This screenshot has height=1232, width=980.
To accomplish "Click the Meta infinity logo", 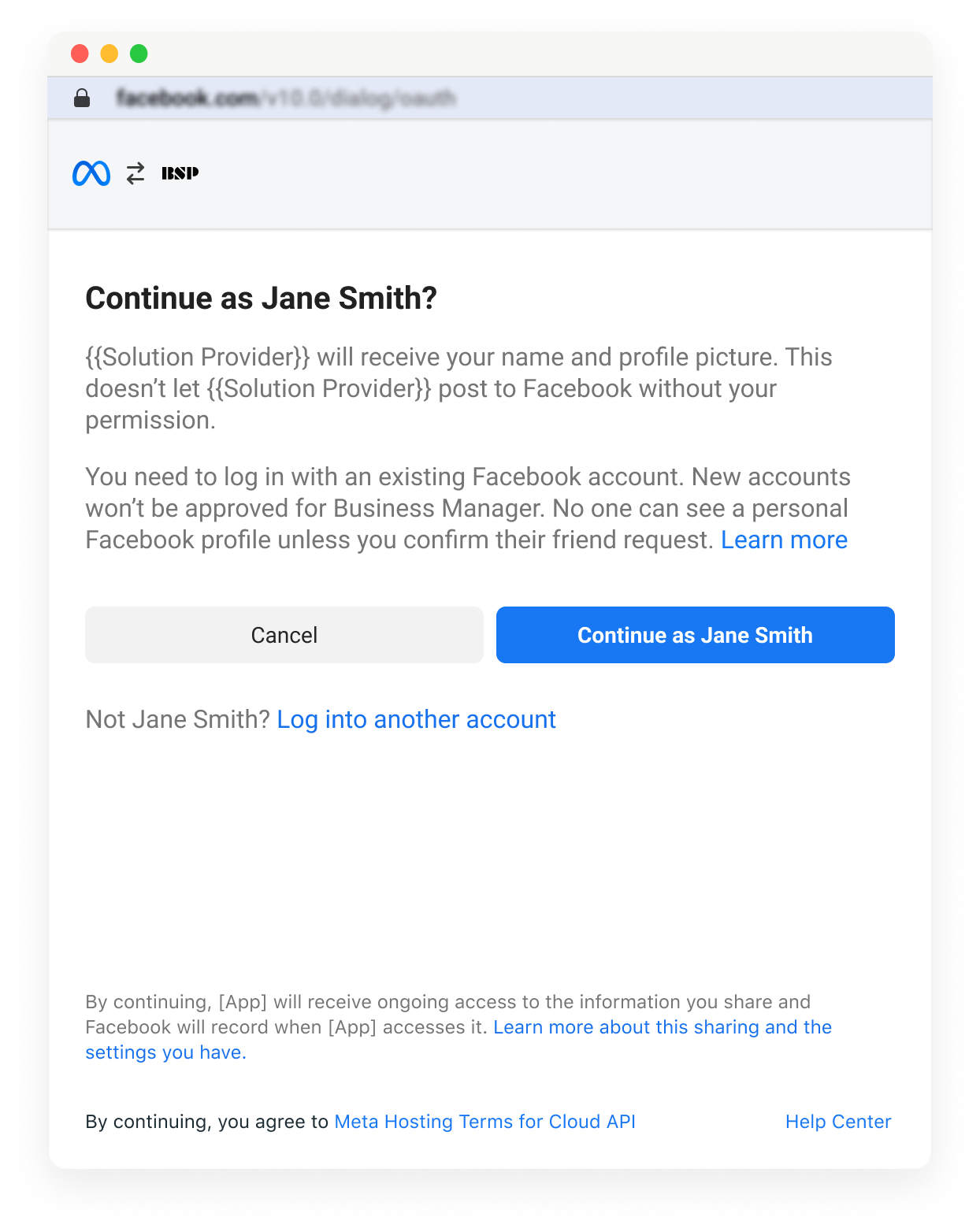I will 91,173.
